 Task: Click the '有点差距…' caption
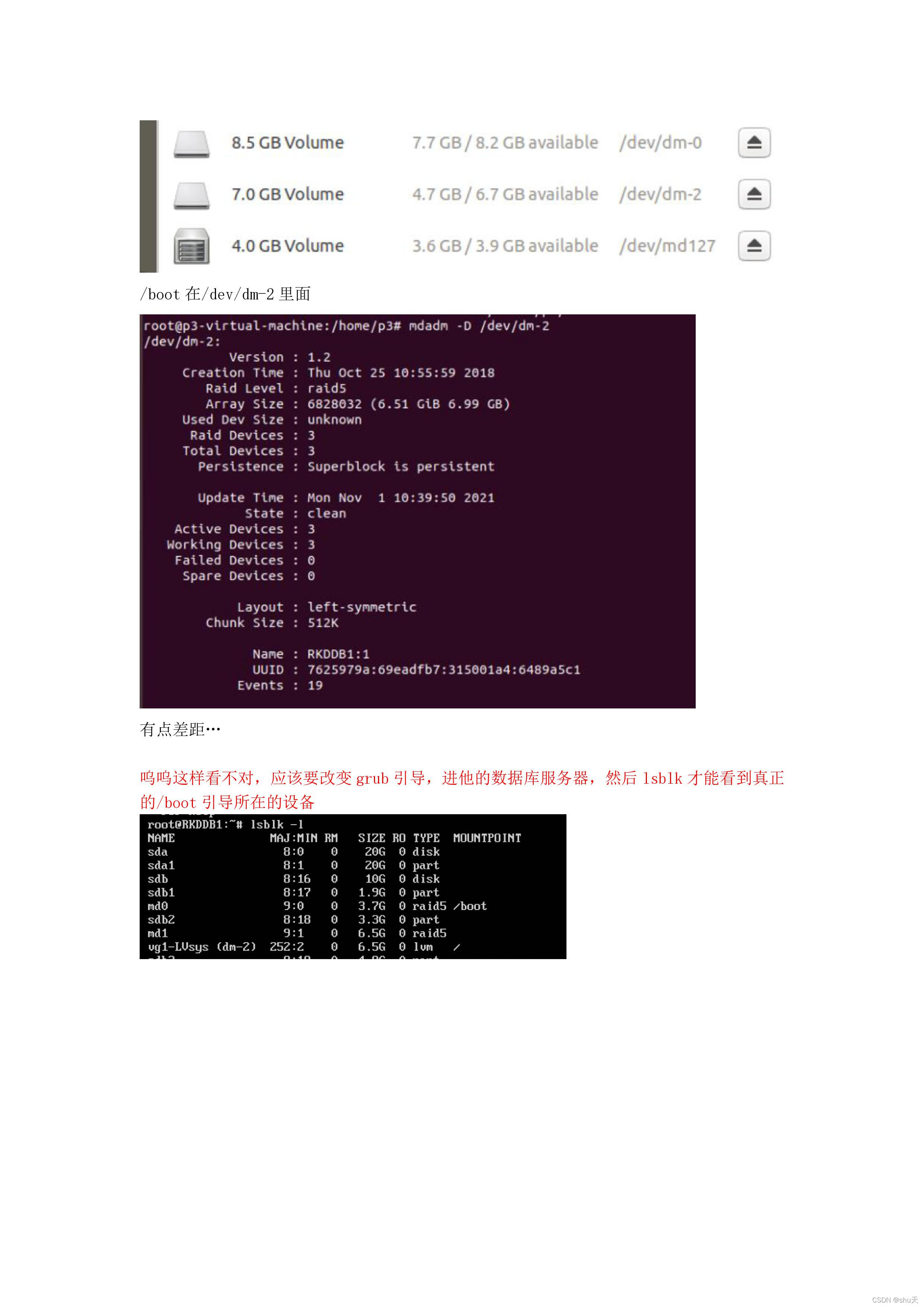[x=180, y=730]
